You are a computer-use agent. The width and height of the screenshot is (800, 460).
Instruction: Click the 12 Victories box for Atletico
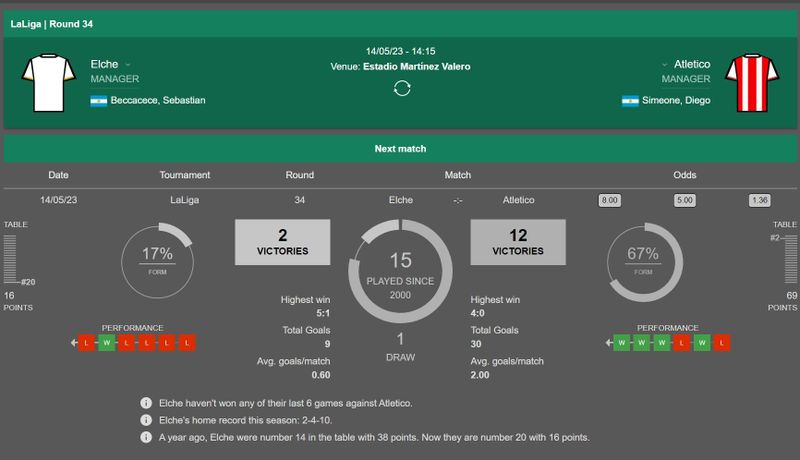pyautogui.click(x=518, y=242)
